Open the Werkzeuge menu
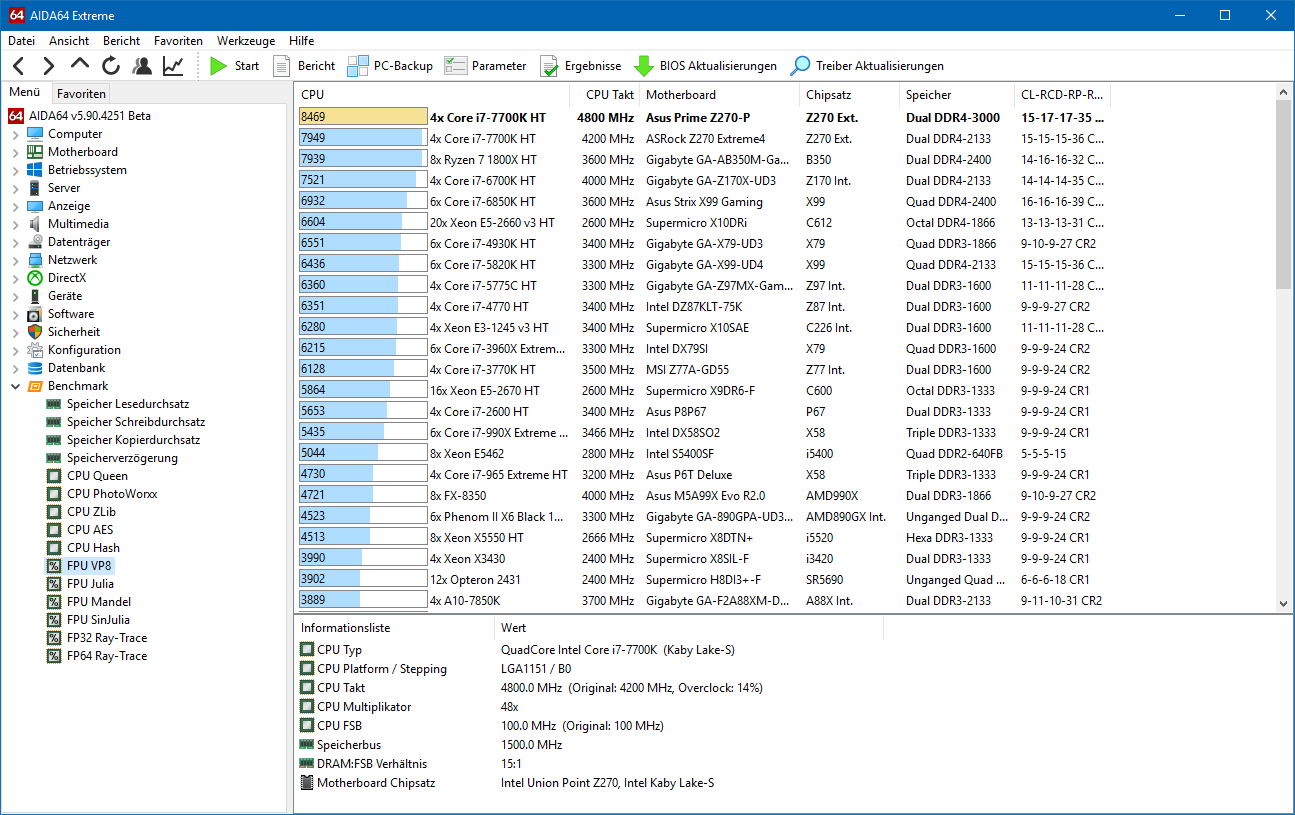 (246, 41)
